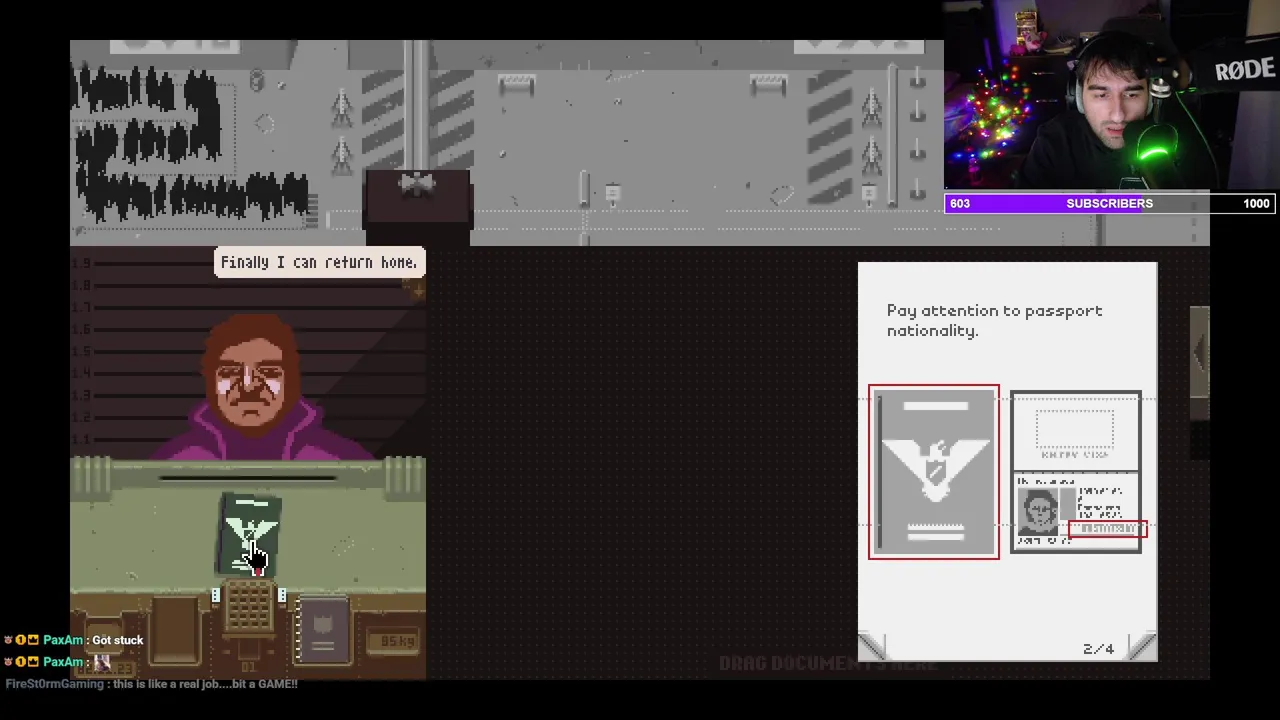Click the 1000 subscriber goal number
This screenshot has width=1280, height=720.
pyautogui.click(x=1256, y=203)
